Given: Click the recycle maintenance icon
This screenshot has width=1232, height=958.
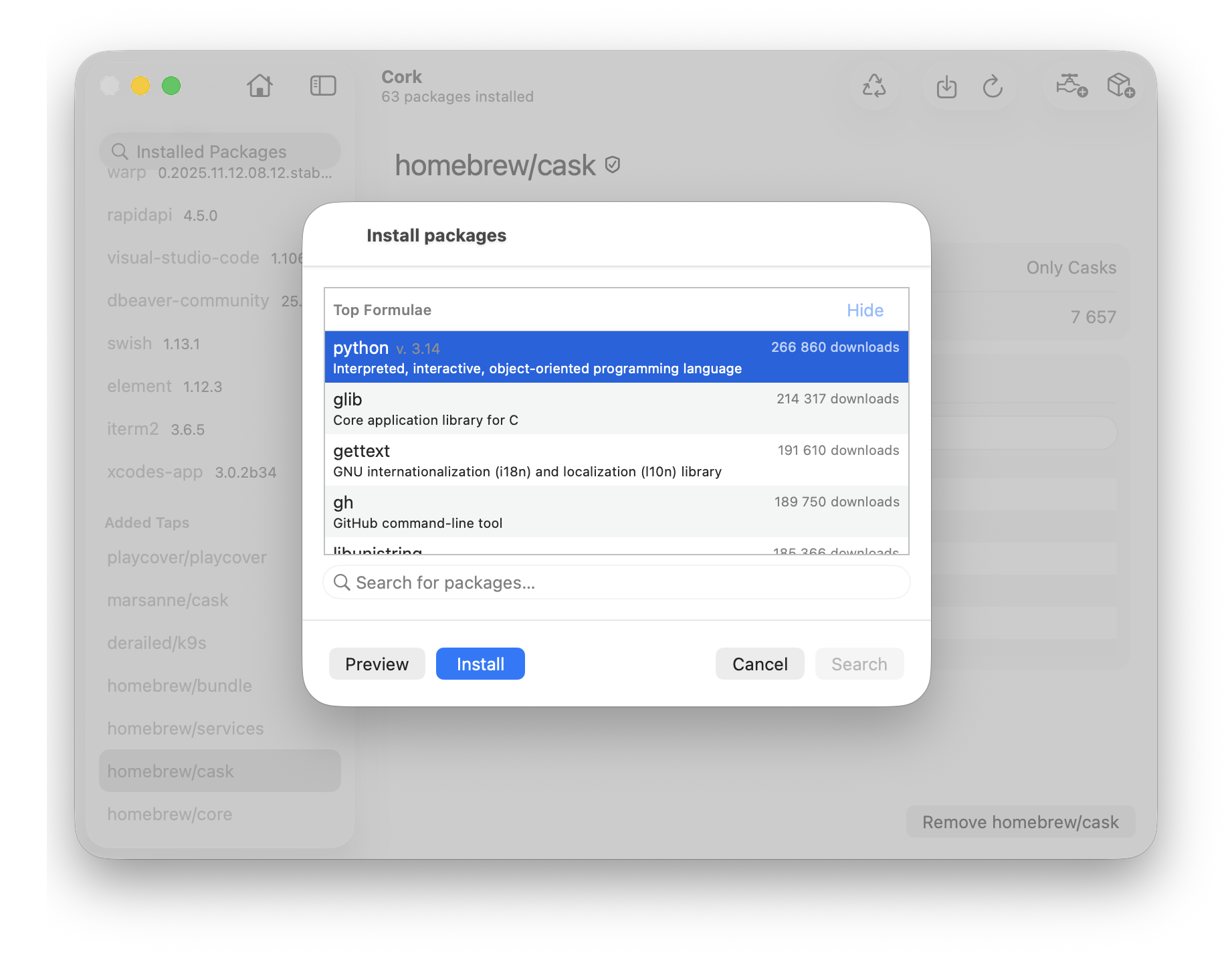Looking at the screenshot, I should tap(874, 86).
